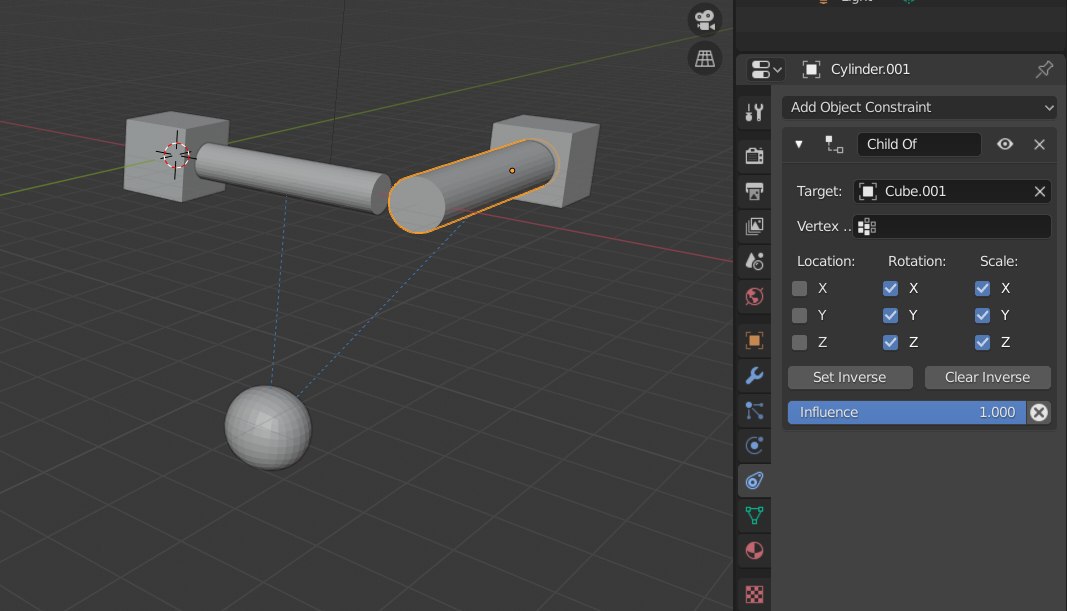The height and width of the screenshot is (611, 1067).
Task: Disable Rotation X checkbox
Action: (x=890, y=288)
